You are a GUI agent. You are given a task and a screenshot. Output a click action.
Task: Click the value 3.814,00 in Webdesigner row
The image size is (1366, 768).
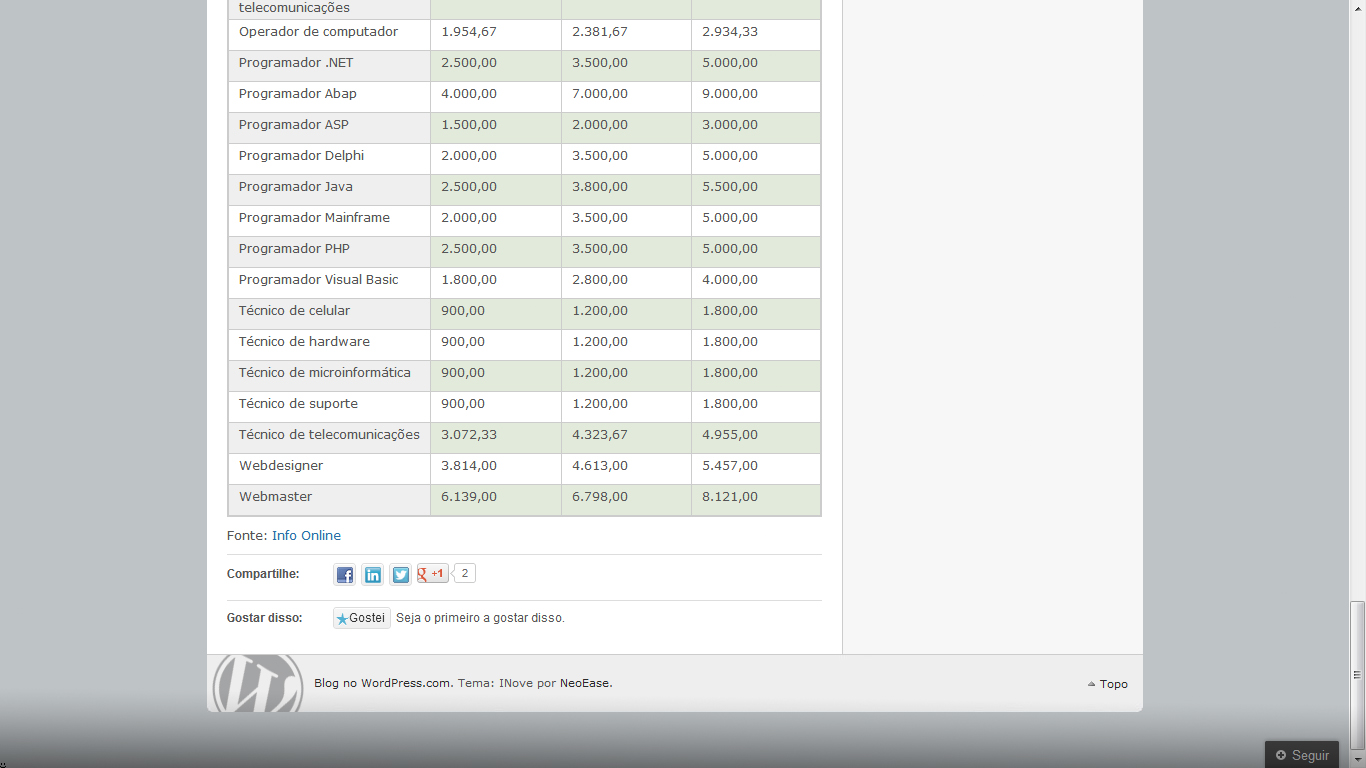tap(469, 466)
